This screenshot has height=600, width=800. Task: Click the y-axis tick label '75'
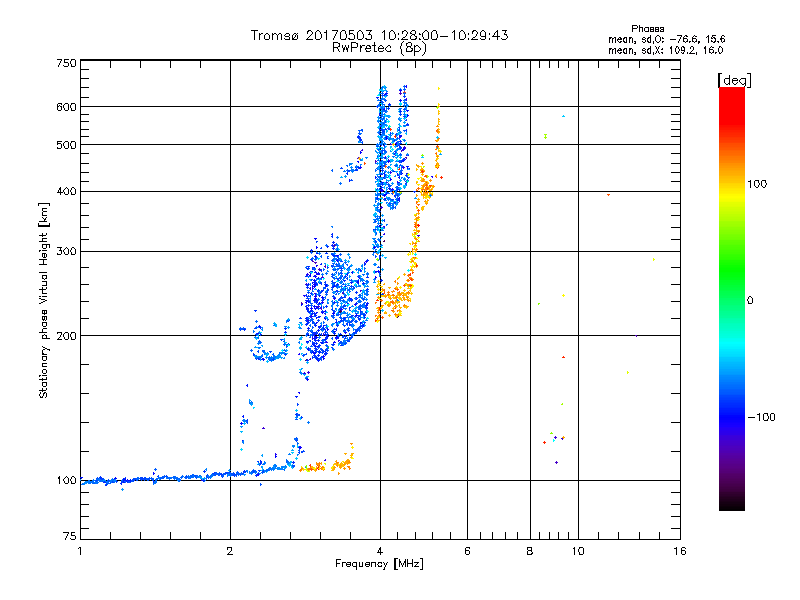tap(70, 536)
